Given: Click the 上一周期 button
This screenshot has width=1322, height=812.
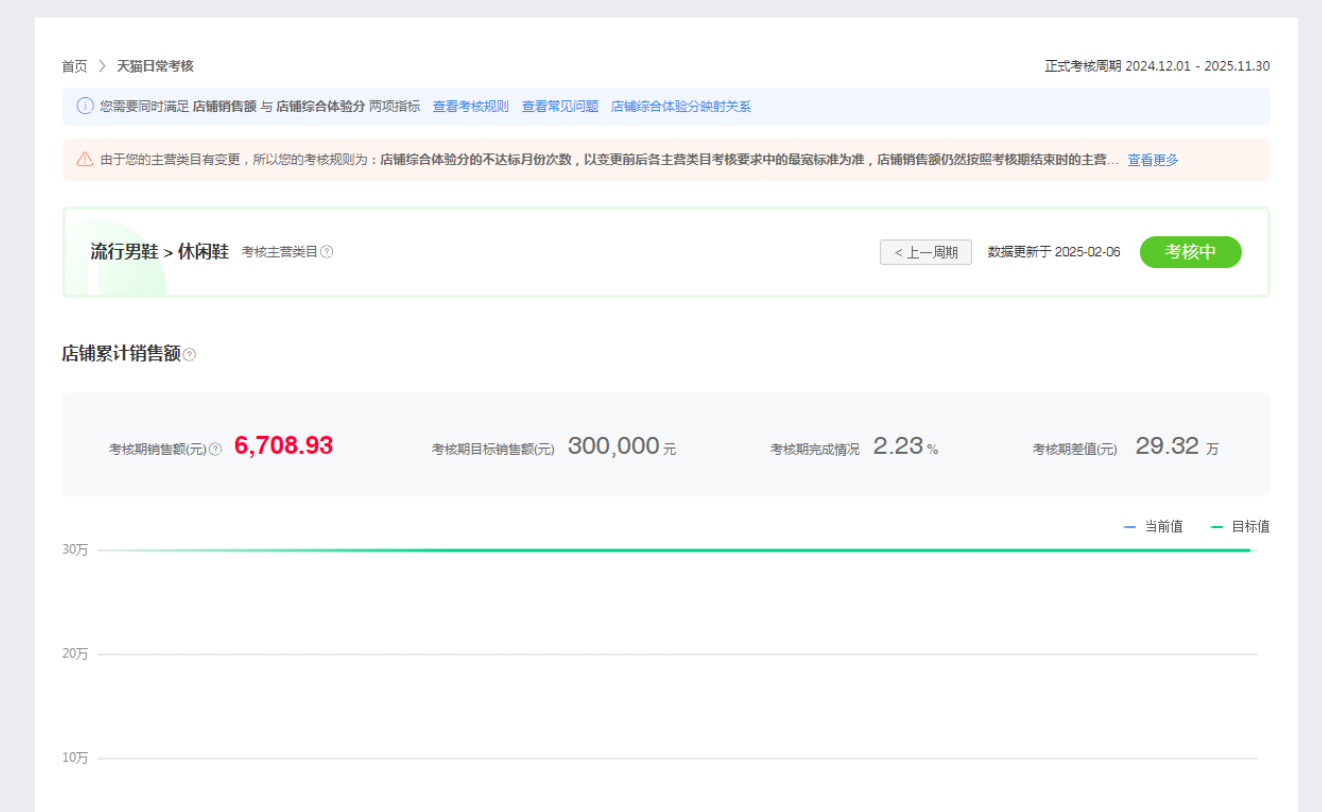Looking at the screenshot, I should coord(925,252).
